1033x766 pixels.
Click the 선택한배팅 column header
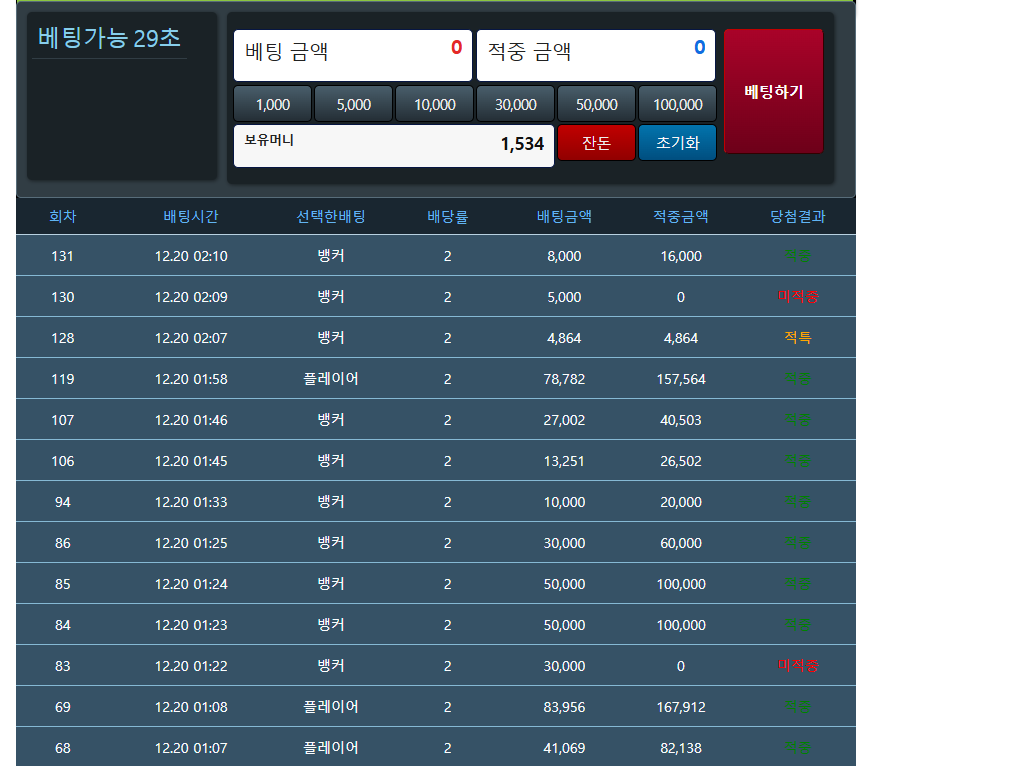(x=331, y=216)
